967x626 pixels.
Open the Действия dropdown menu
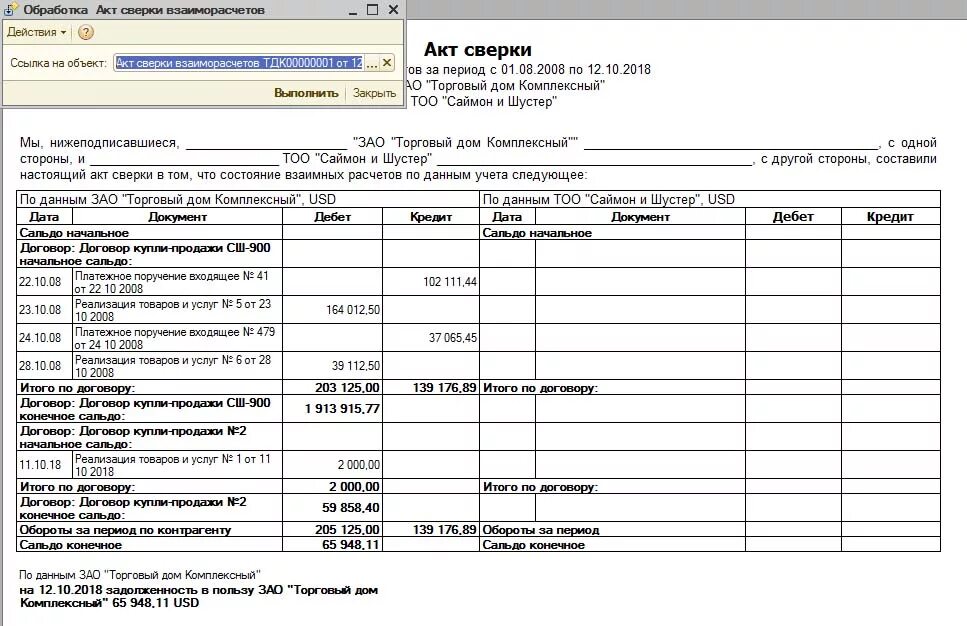(x=36, y=32)
